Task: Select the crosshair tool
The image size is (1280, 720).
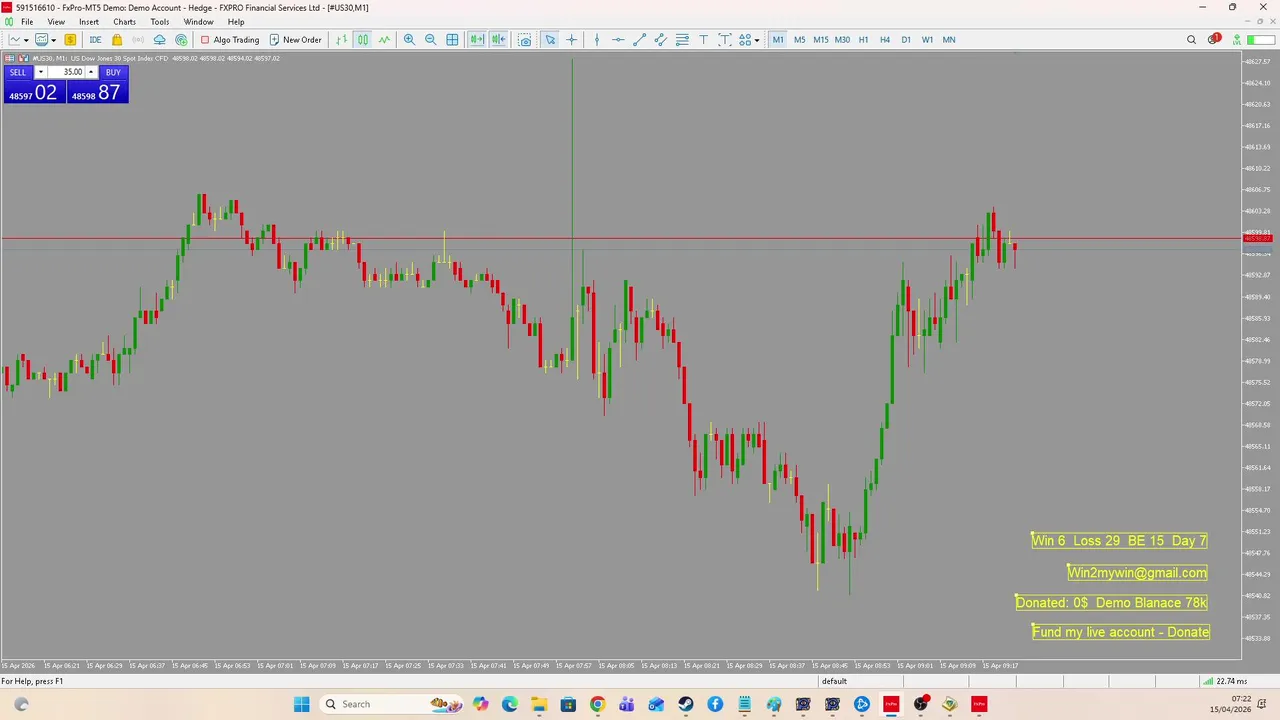Action: click(572, 40)
